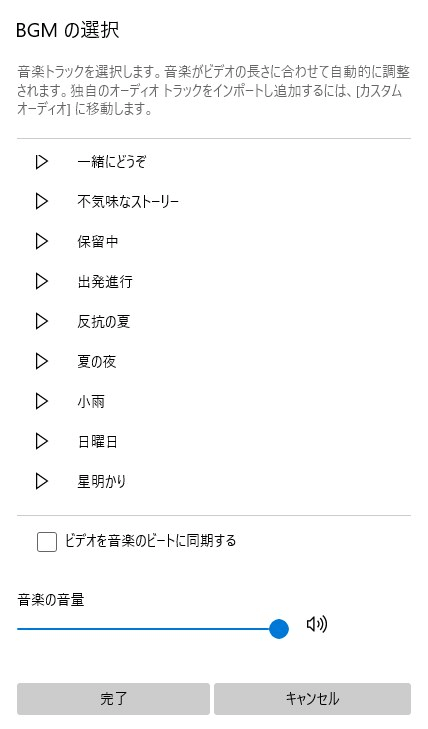This screenshot has height=729, width=428.
Task: Choose the 星明かり track label
Action: coord(102,481)
